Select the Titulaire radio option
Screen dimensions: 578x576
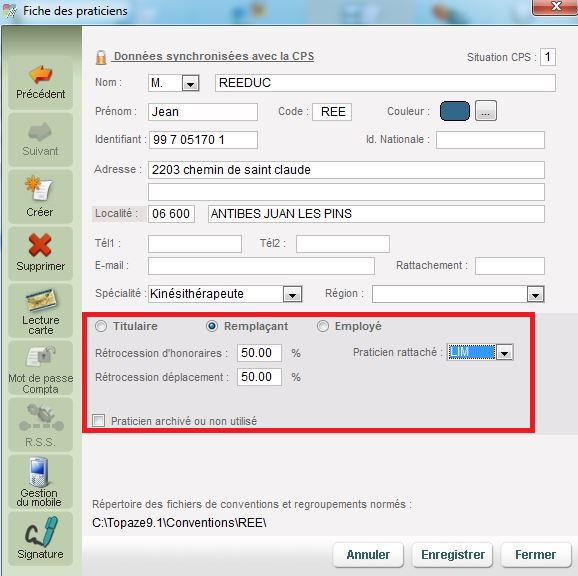pos(101,326)
